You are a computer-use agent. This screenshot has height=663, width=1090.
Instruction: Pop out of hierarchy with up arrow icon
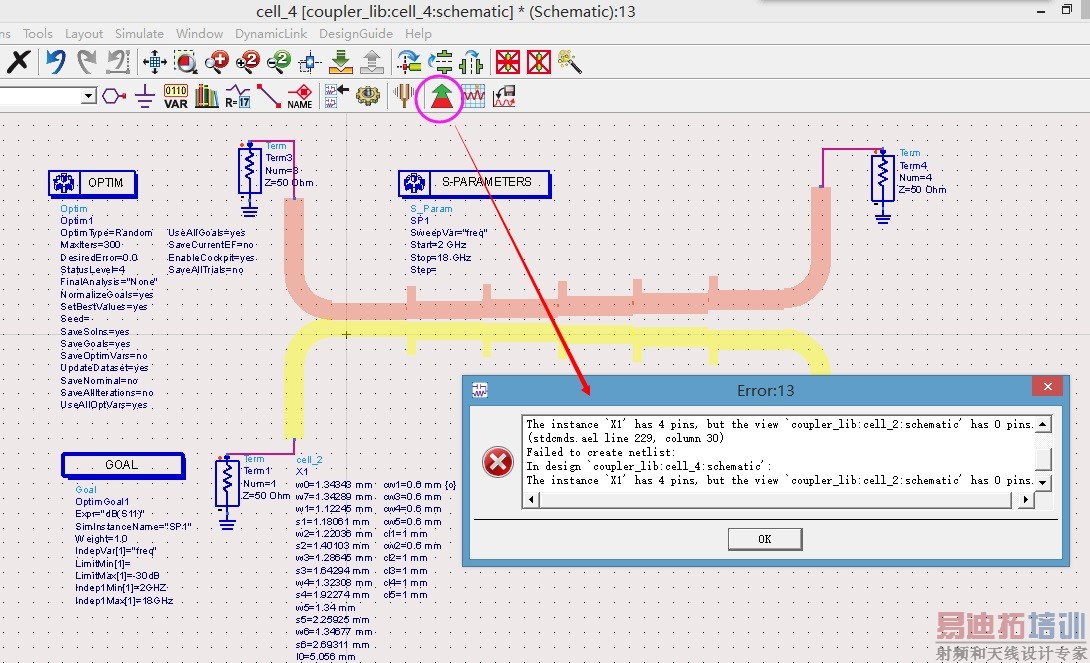click(372, 62)
